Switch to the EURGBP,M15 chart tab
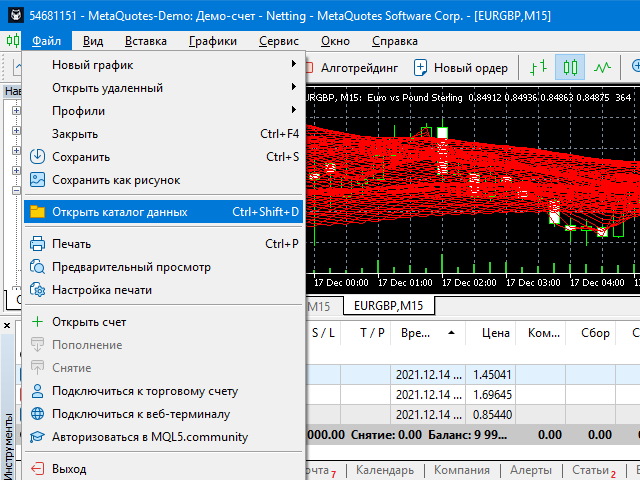The width and height of the screenshot is (640, 480). tap(389, 306)
